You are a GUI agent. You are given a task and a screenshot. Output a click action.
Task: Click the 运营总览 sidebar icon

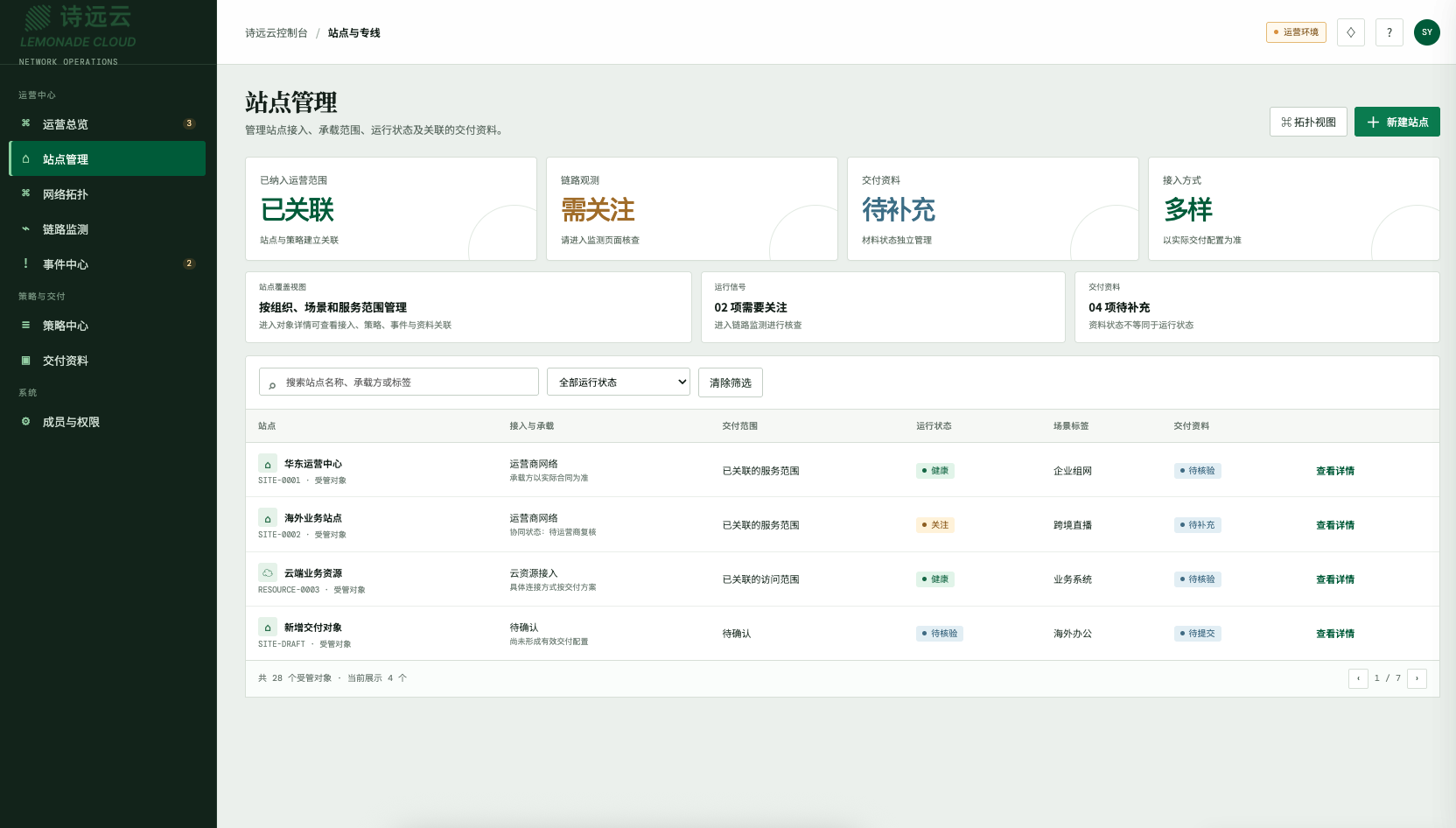pos(25,123)
